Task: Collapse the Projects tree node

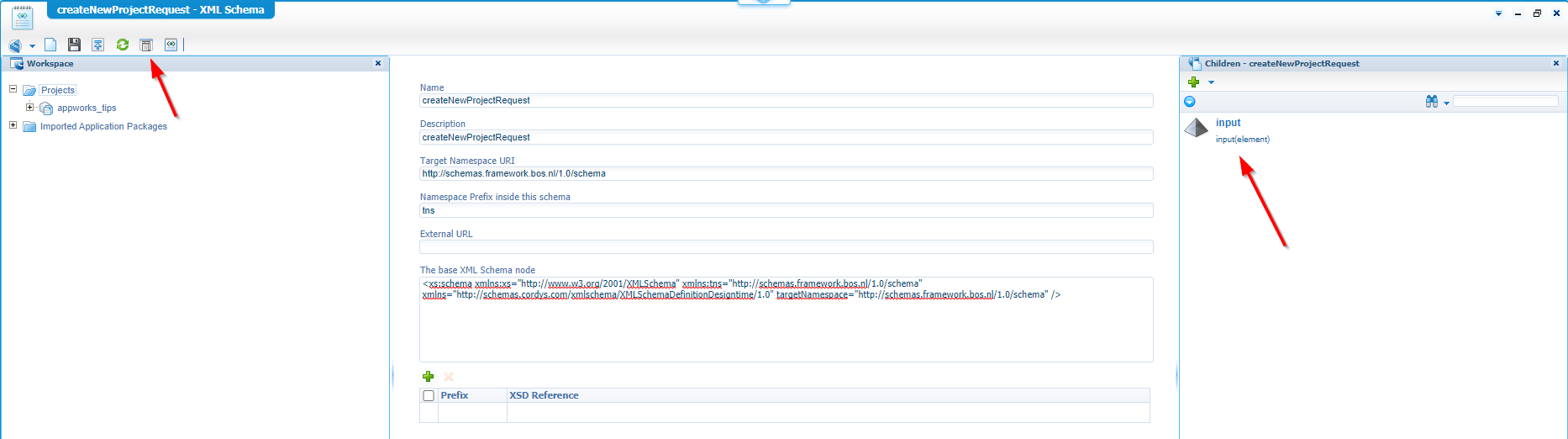Action: [13, 89]
